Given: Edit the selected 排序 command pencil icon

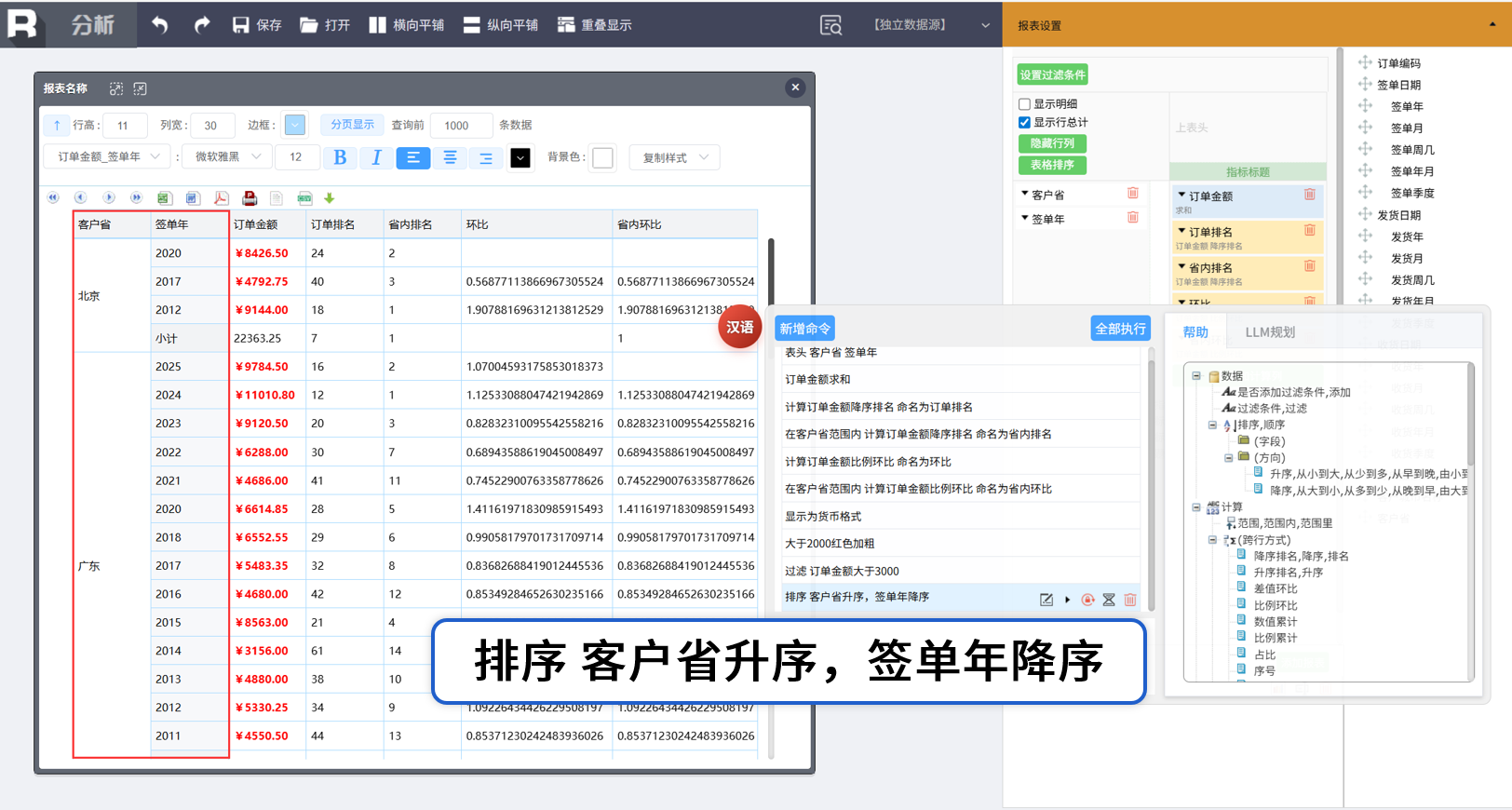Looking at the screenshot, I should 1046,600.
